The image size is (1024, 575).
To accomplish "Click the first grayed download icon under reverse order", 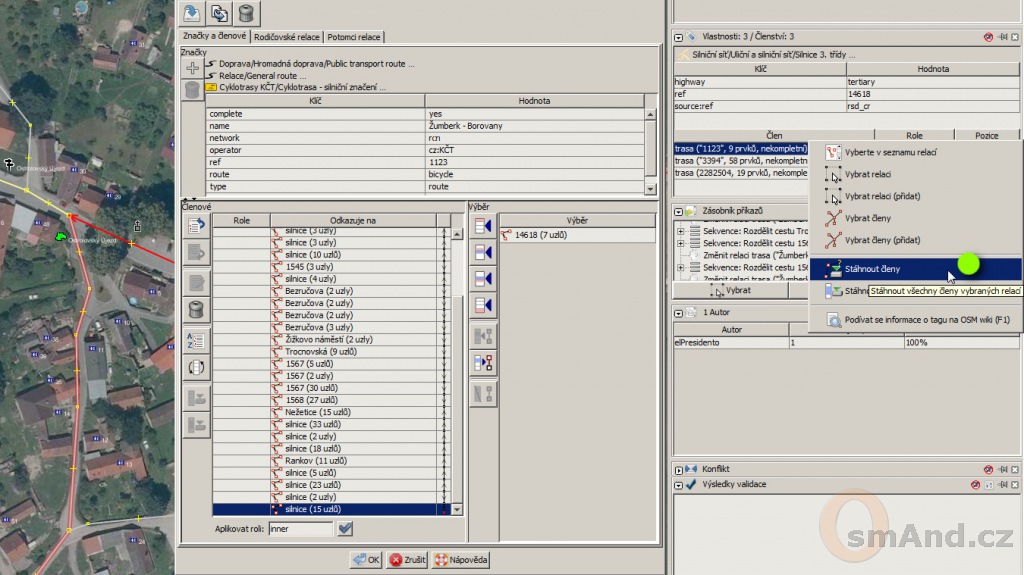I will (196, 398).
